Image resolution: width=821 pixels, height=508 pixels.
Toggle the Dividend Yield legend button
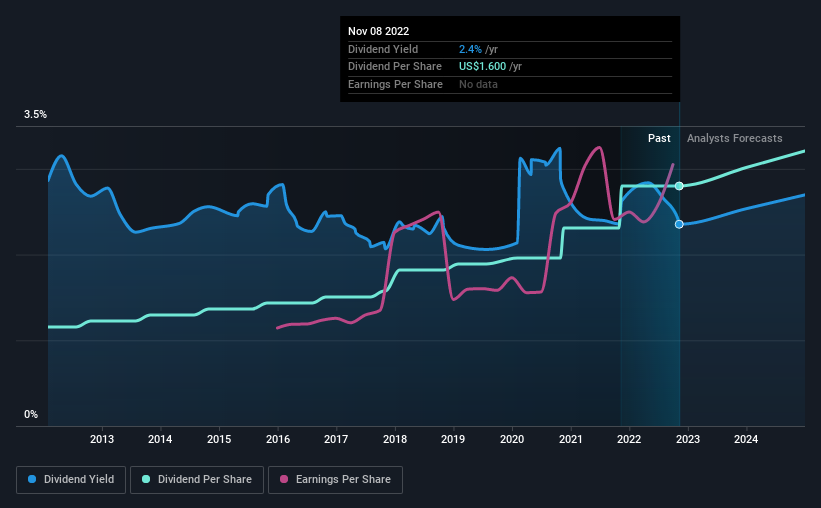pos(71,480)
